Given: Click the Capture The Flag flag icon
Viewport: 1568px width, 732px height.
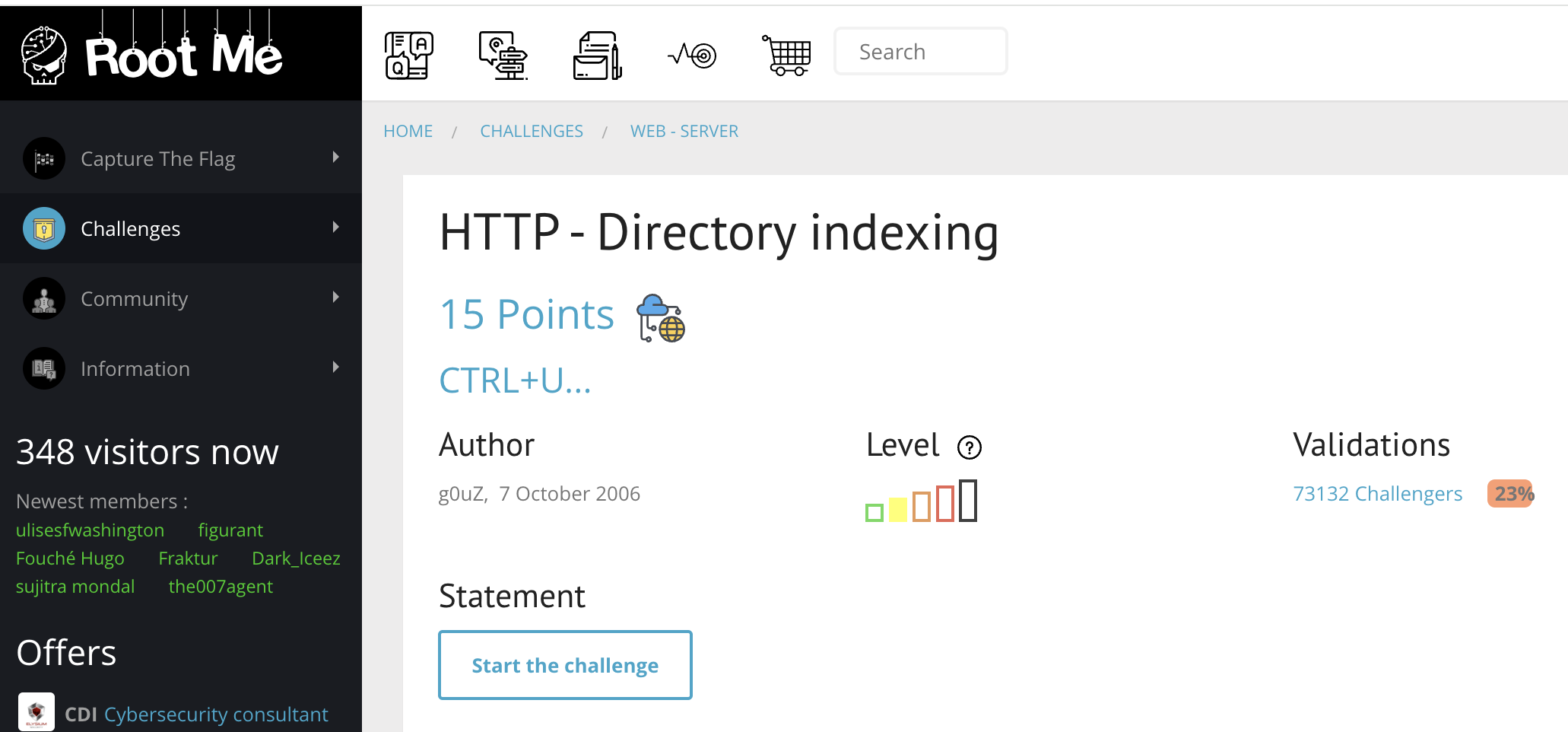Looking at the screenshot, I should 43,158.
